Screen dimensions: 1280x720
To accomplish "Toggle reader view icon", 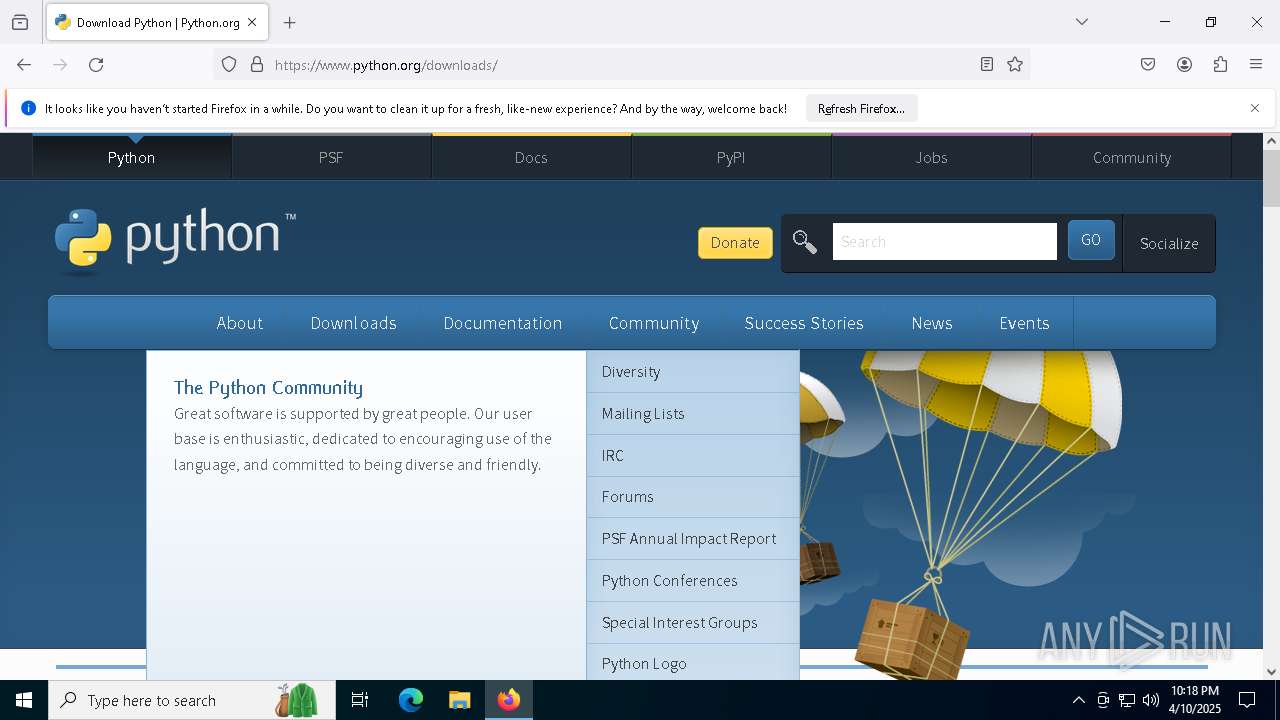I will point(987,65).
